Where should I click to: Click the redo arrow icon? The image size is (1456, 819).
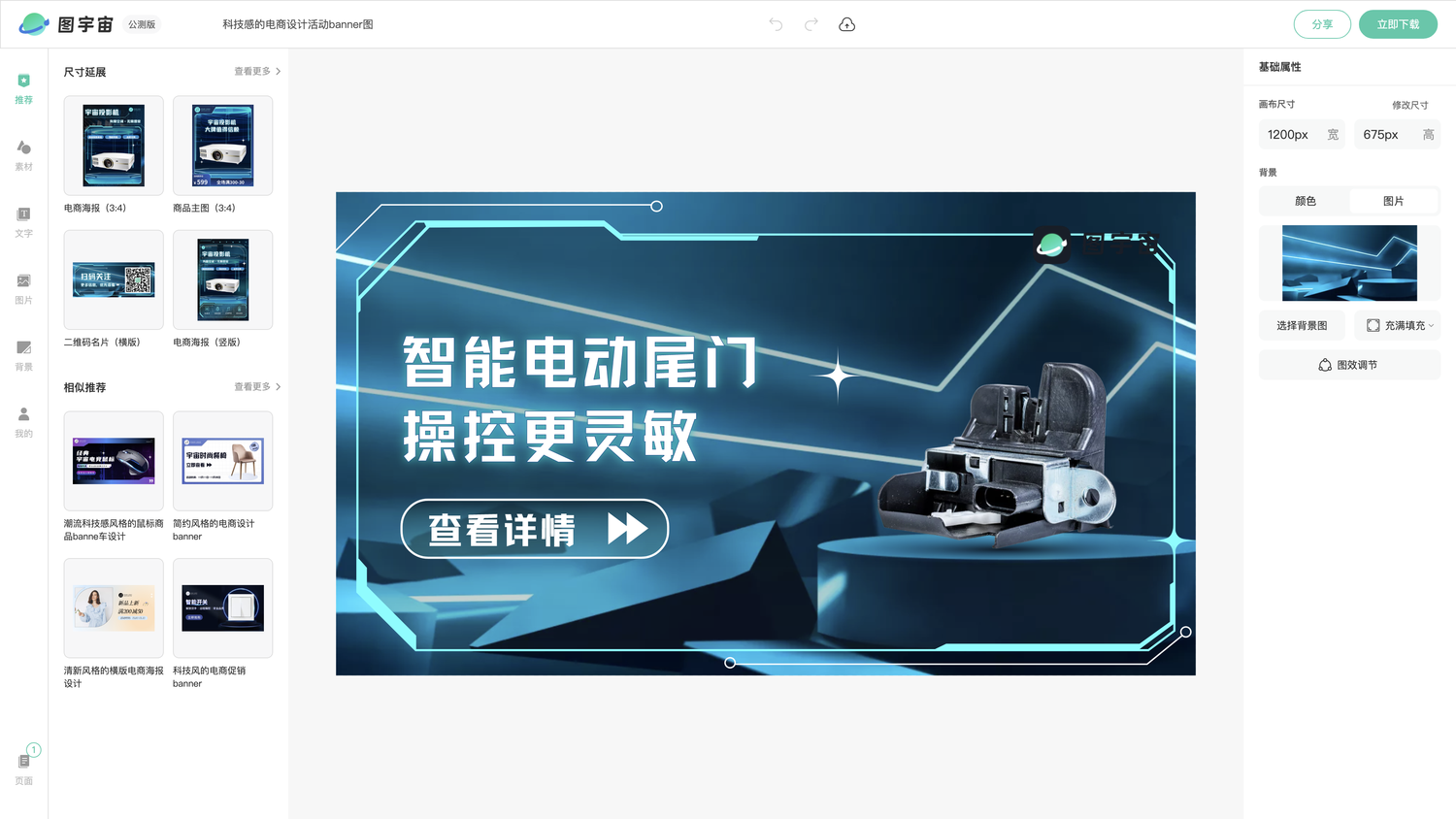pos(811,24)
